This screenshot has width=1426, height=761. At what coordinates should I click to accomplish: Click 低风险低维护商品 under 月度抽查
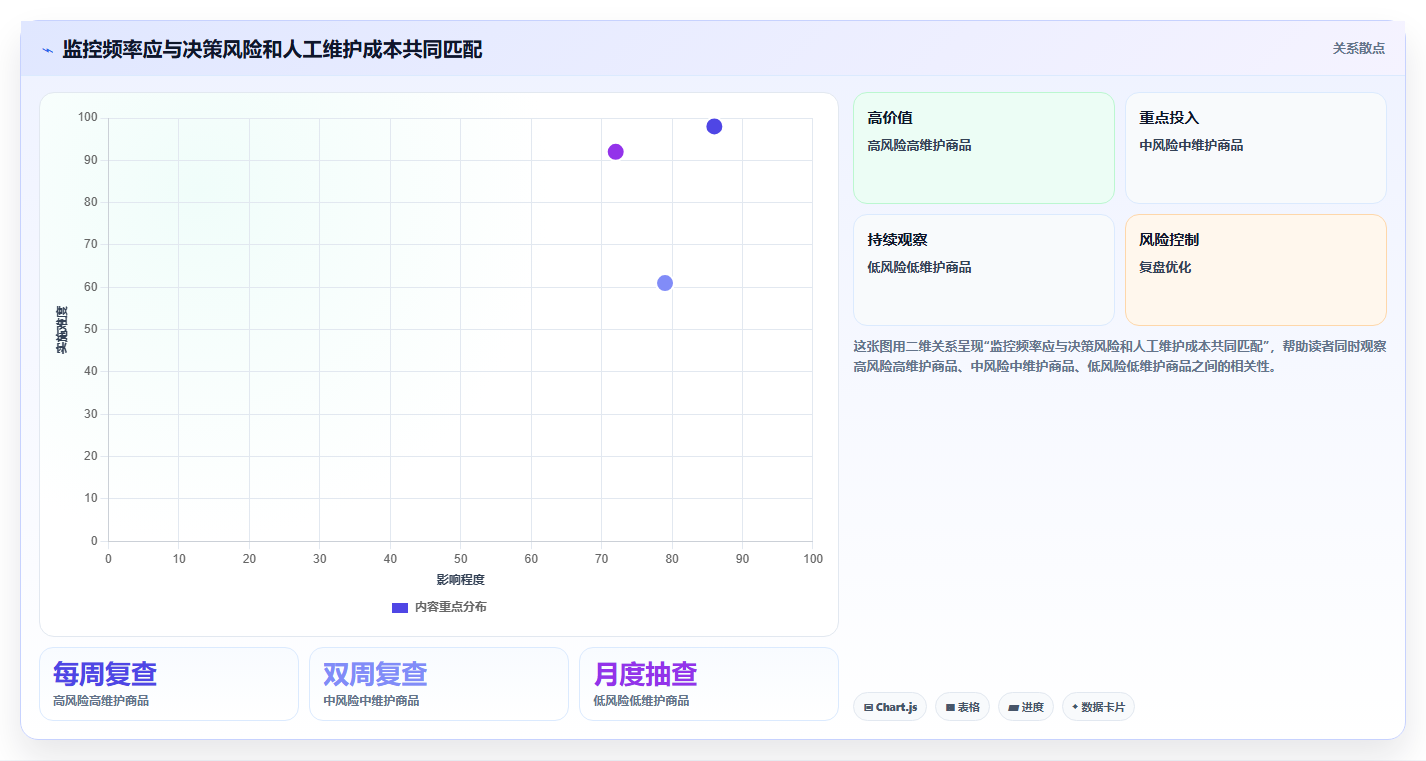coord(641,701)
